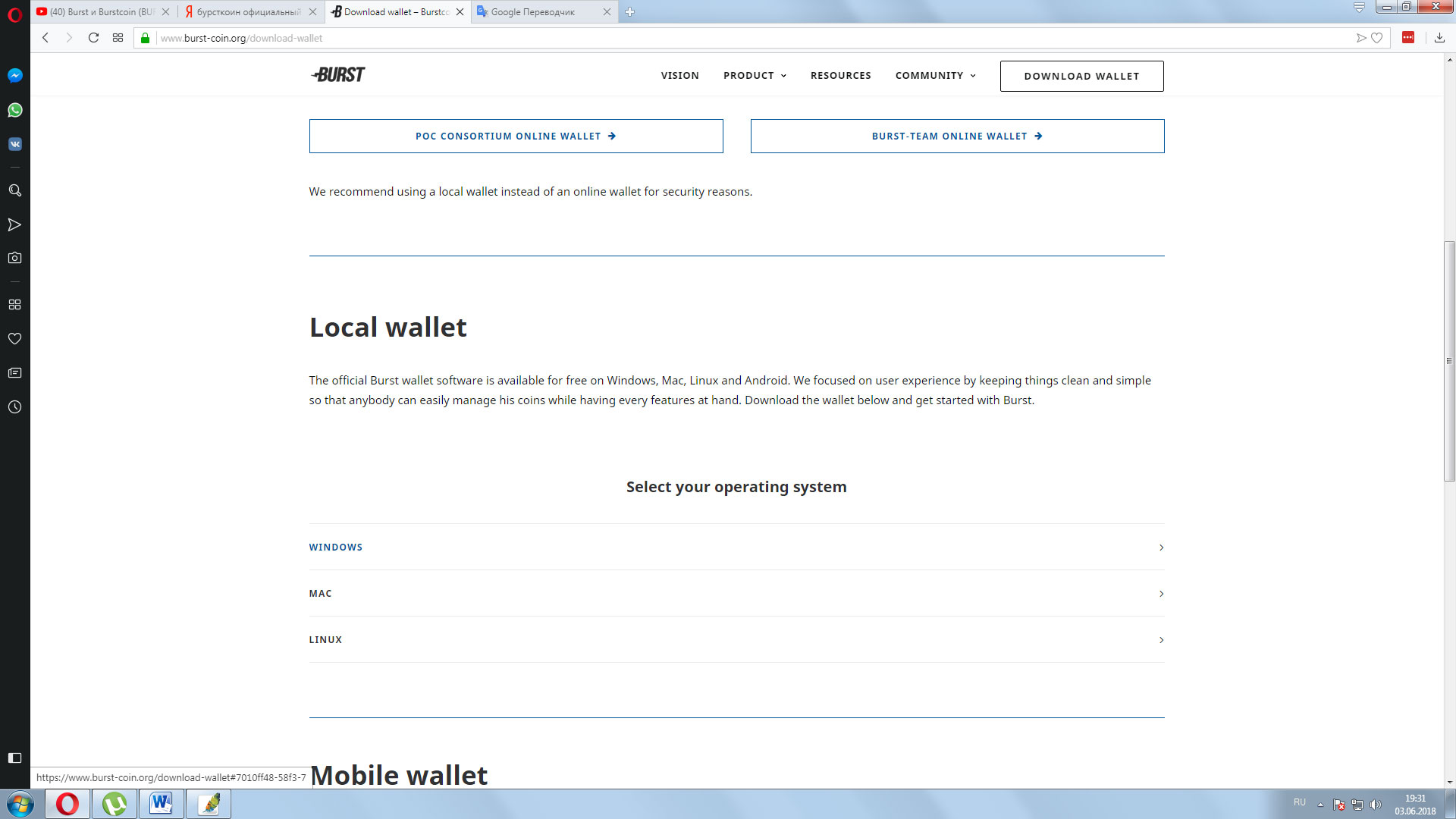Image resolution: width=1456 pixels, height=819 pixels.
Task: Open uTorrent from the taskbar
Action: coord(115,804)
